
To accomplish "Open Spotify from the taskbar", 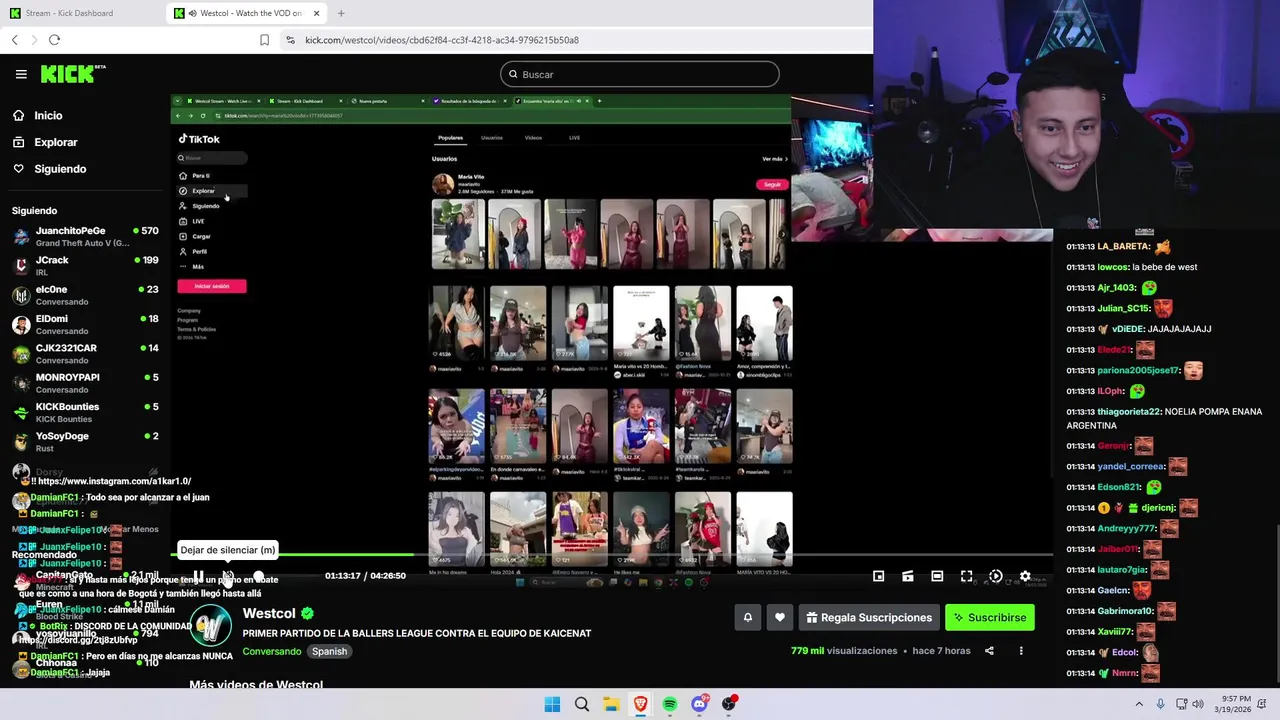I will (x=670, y=704).
